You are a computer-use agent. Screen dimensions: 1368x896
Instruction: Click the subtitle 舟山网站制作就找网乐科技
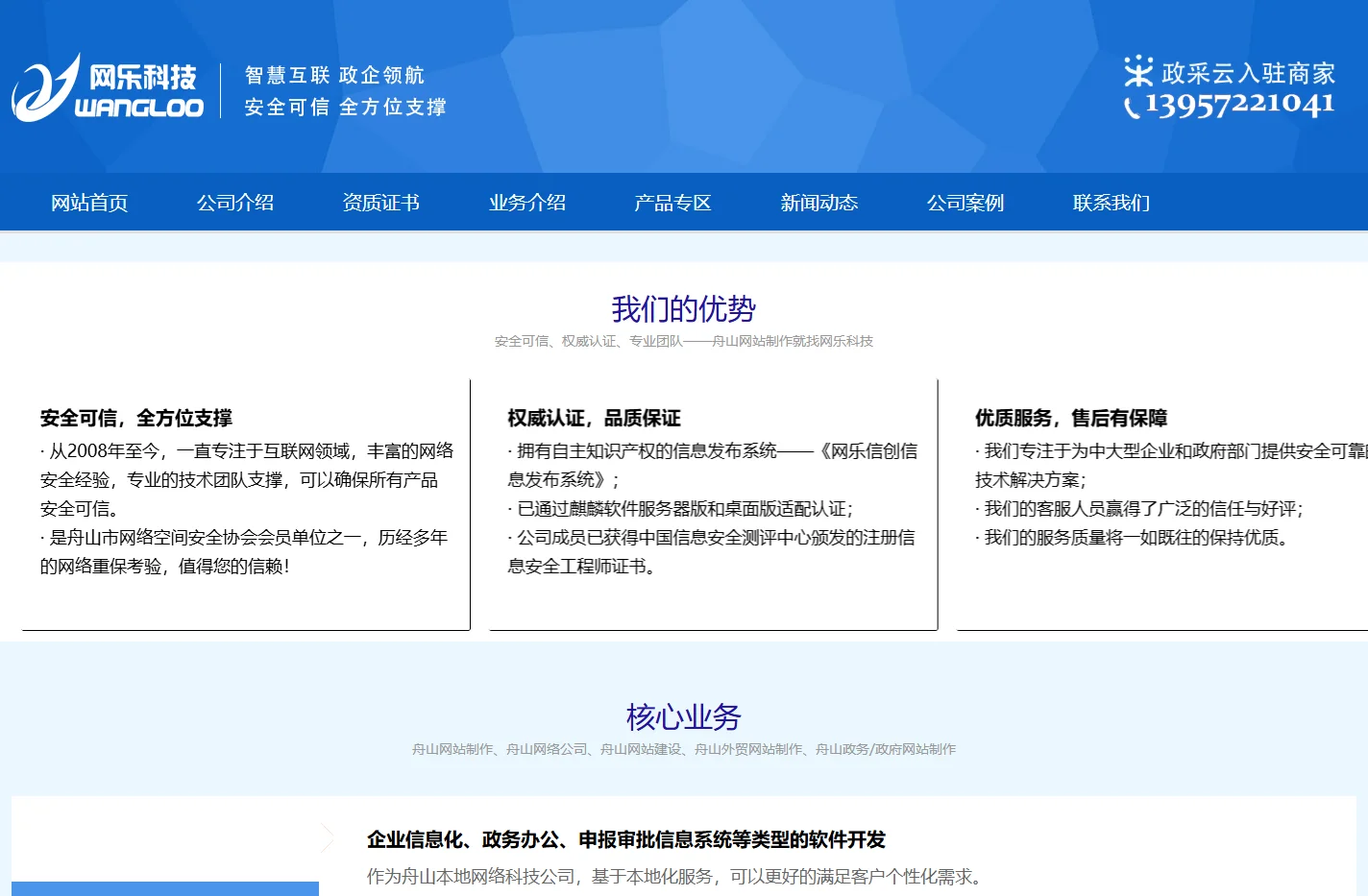pos(793,341)
